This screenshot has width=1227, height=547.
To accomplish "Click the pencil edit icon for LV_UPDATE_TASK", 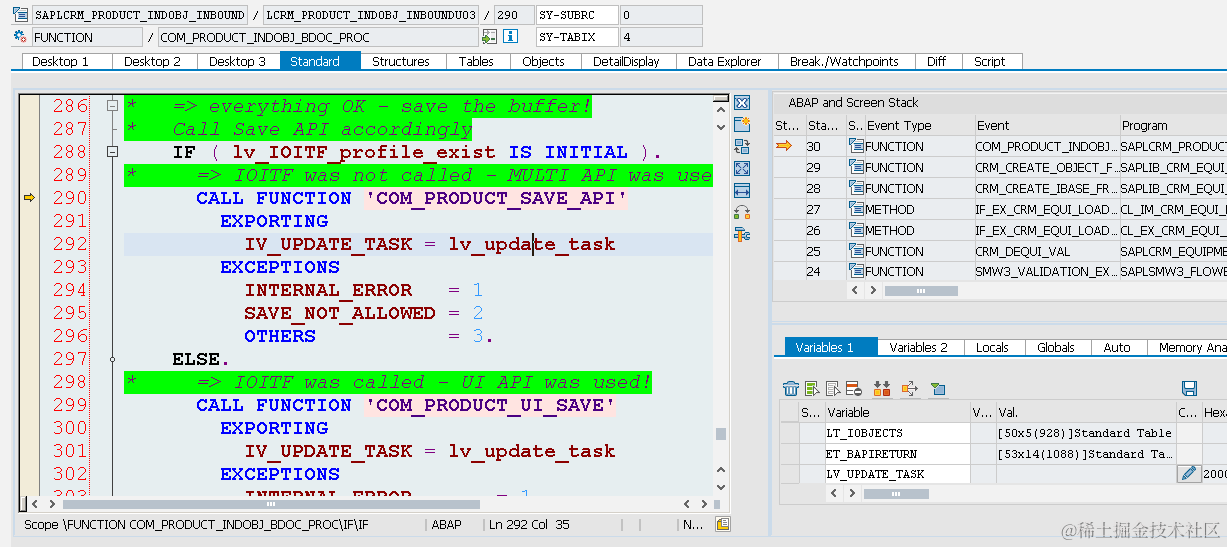I will 1189,474.
